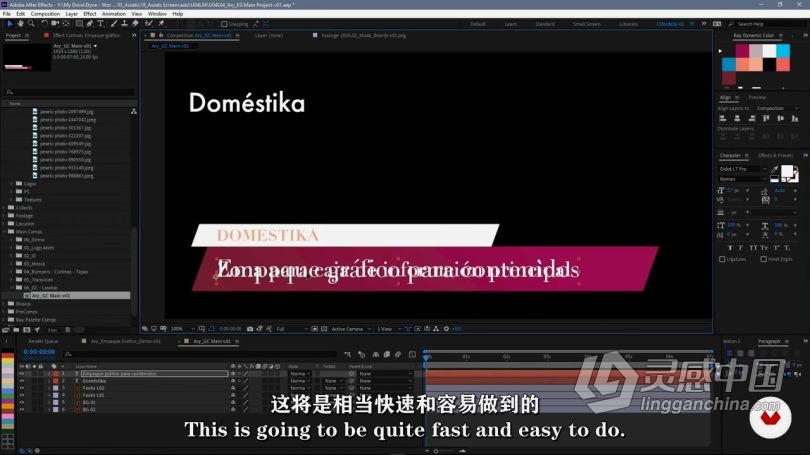Screen dimensions: 810x455
Task: Align layers left in Align panel
Action: [x=723, y=118]
